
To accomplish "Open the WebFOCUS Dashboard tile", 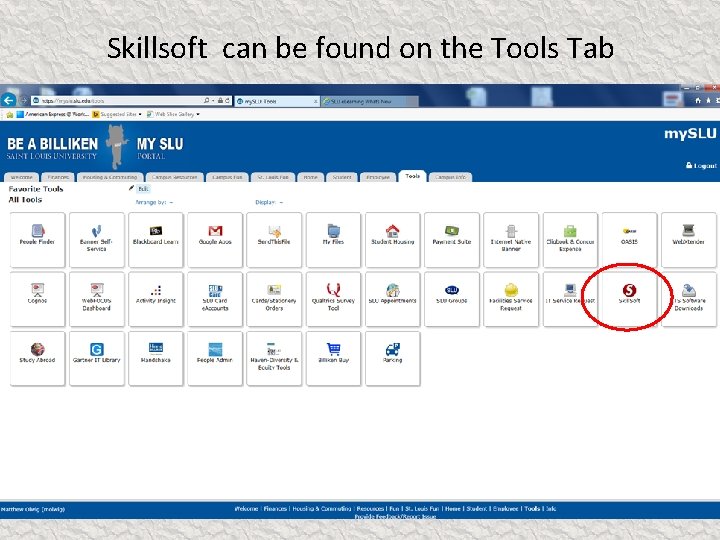I will click(96, 299).
